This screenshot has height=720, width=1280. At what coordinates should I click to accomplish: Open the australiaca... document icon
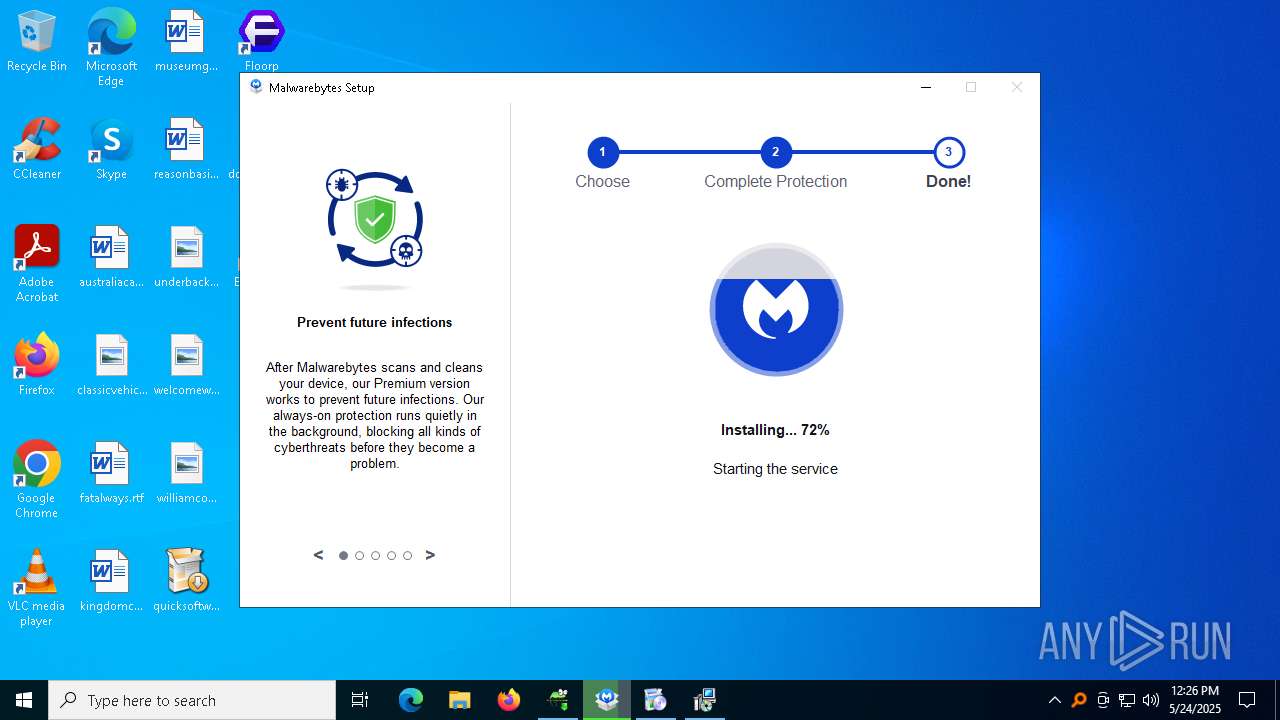tap(111, 257)
